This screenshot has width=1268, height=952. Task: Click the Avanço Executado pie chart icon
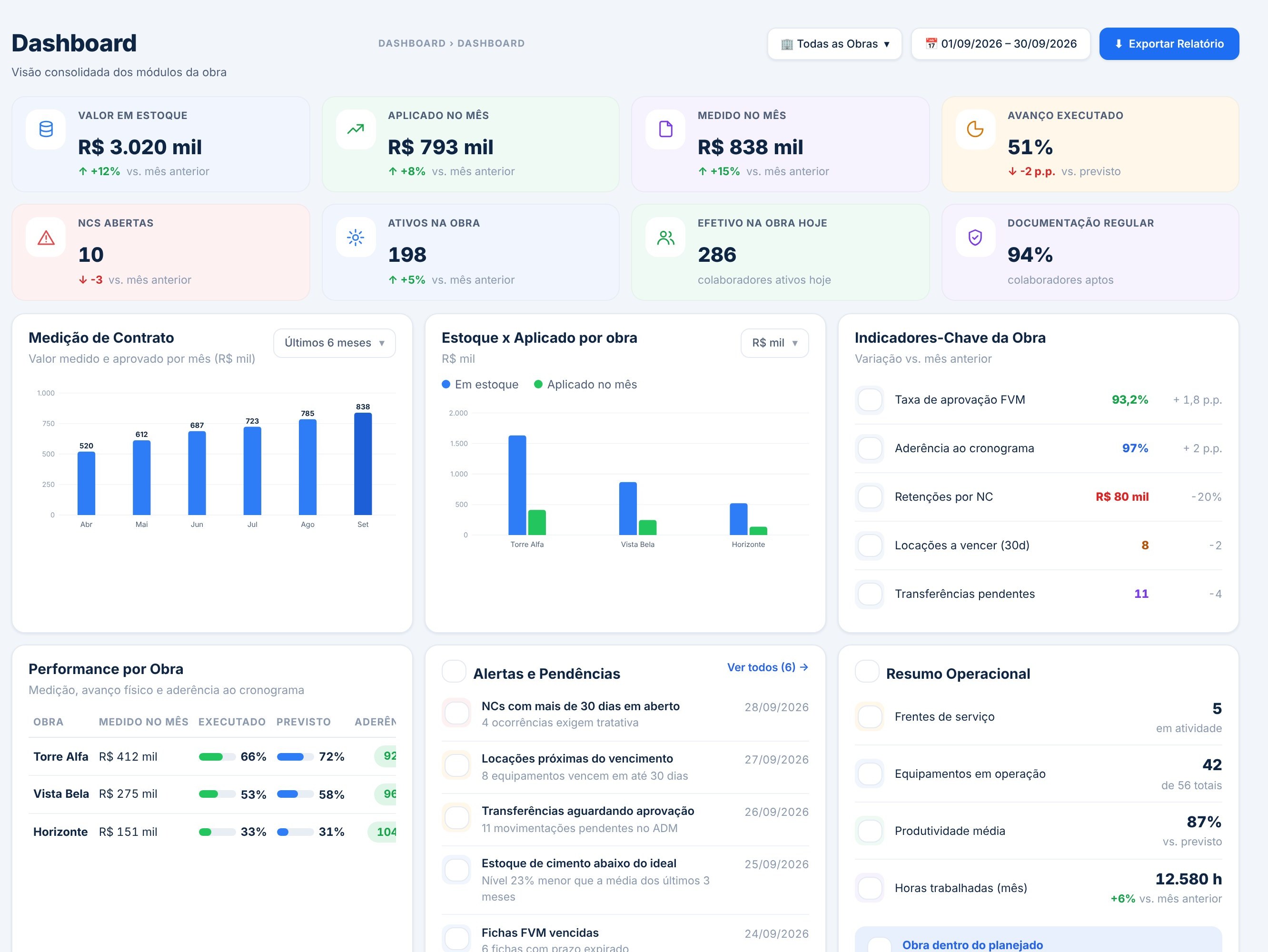tap(975, 129)
